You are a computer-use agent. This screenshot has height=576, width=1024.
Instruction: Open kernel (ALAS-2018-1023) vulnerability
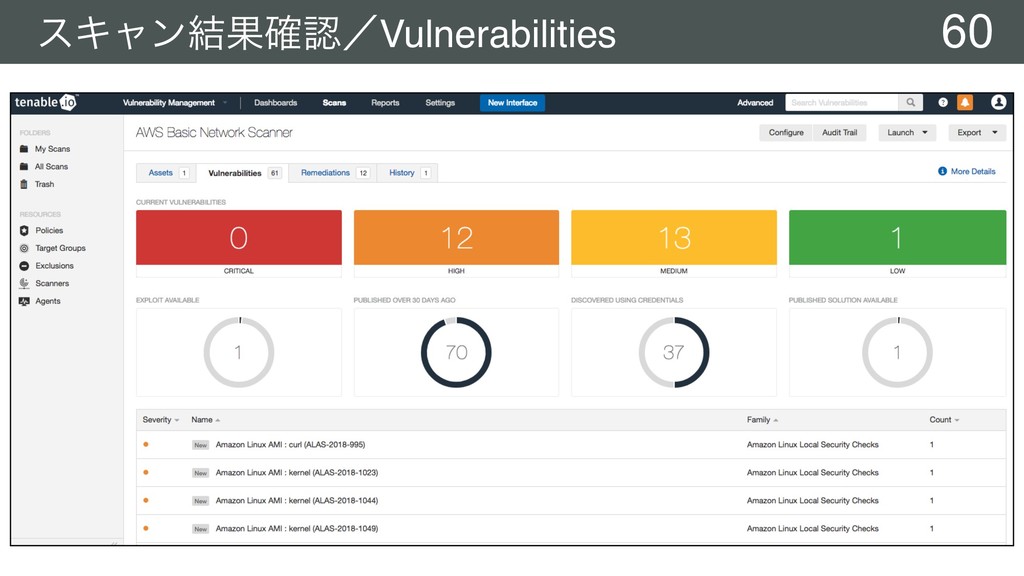click(297, 473)
